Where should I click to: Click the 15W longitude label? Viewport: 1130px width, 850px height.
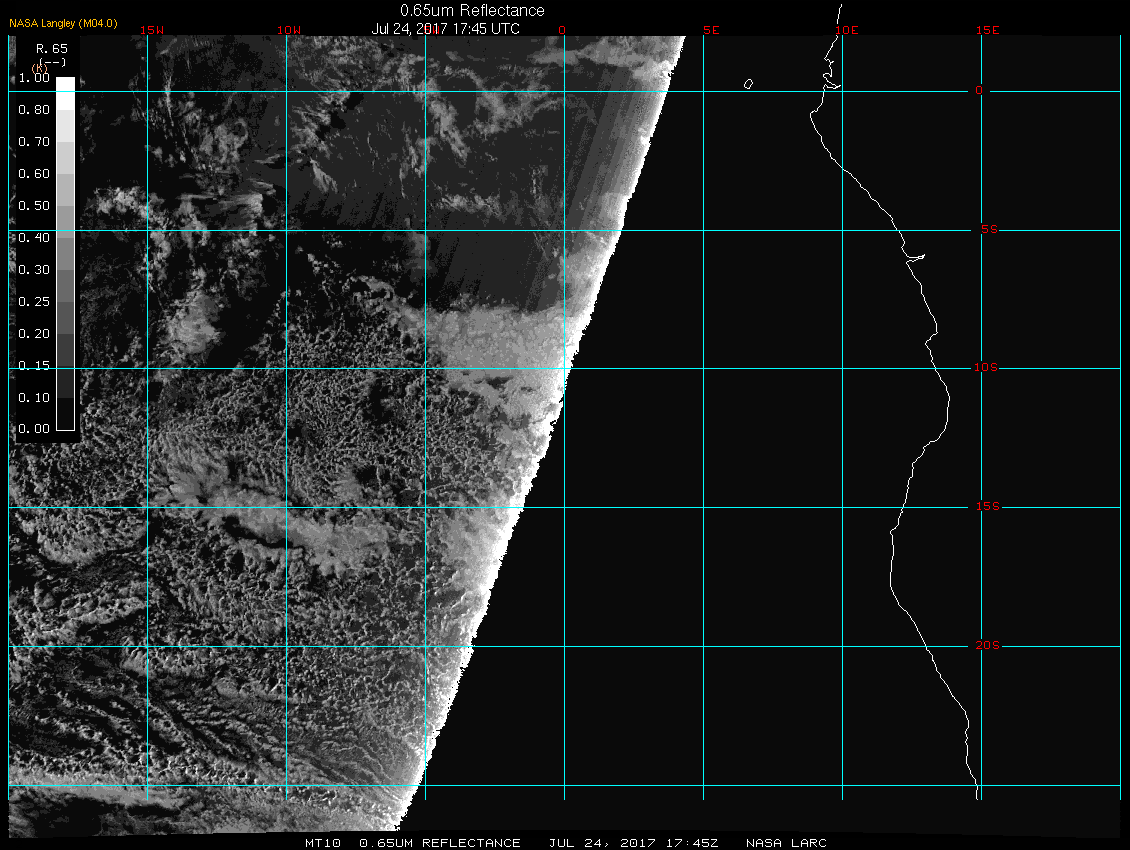click(x=151, y=30)
